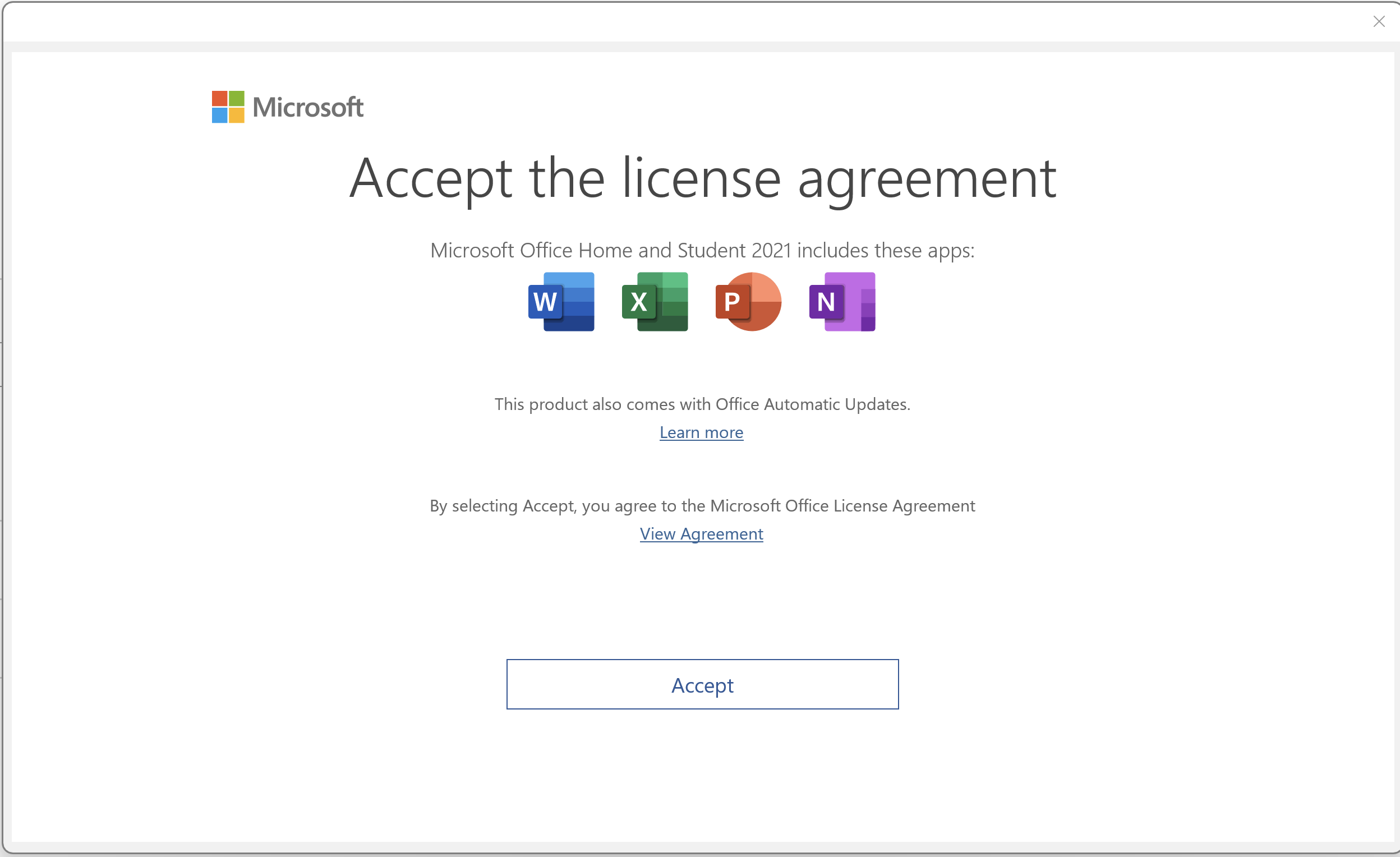Click the 'Accept the license agreement' heading
Viewport: 1400px width, 857px height.
click(702, 178)
